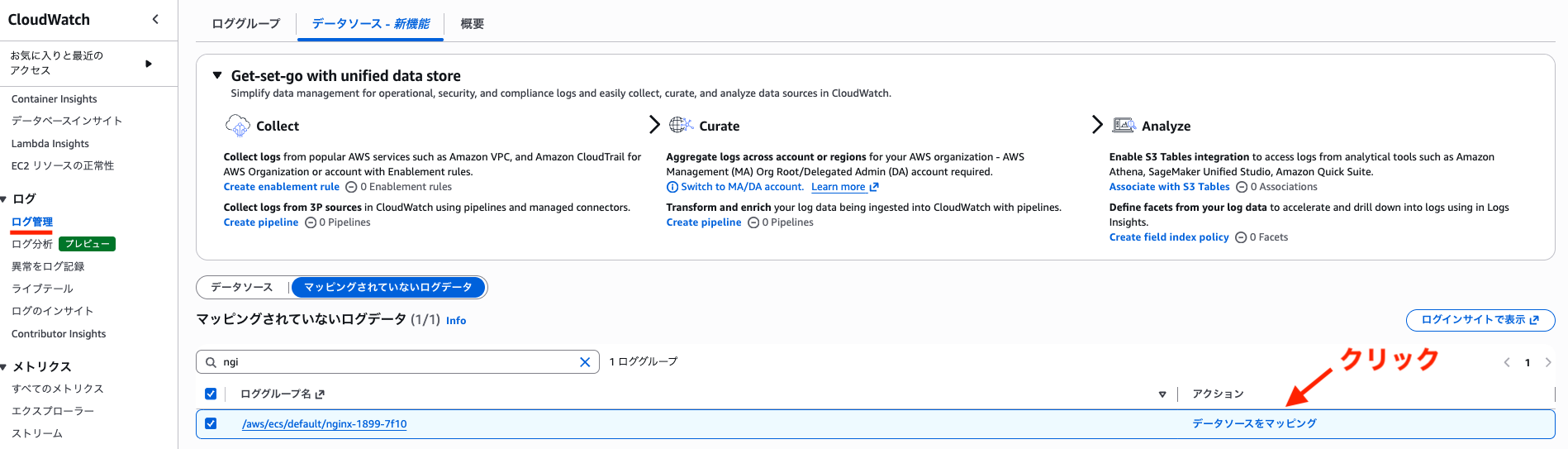
Task: Open the 概要 tab
Action: [x=472, y=24]
